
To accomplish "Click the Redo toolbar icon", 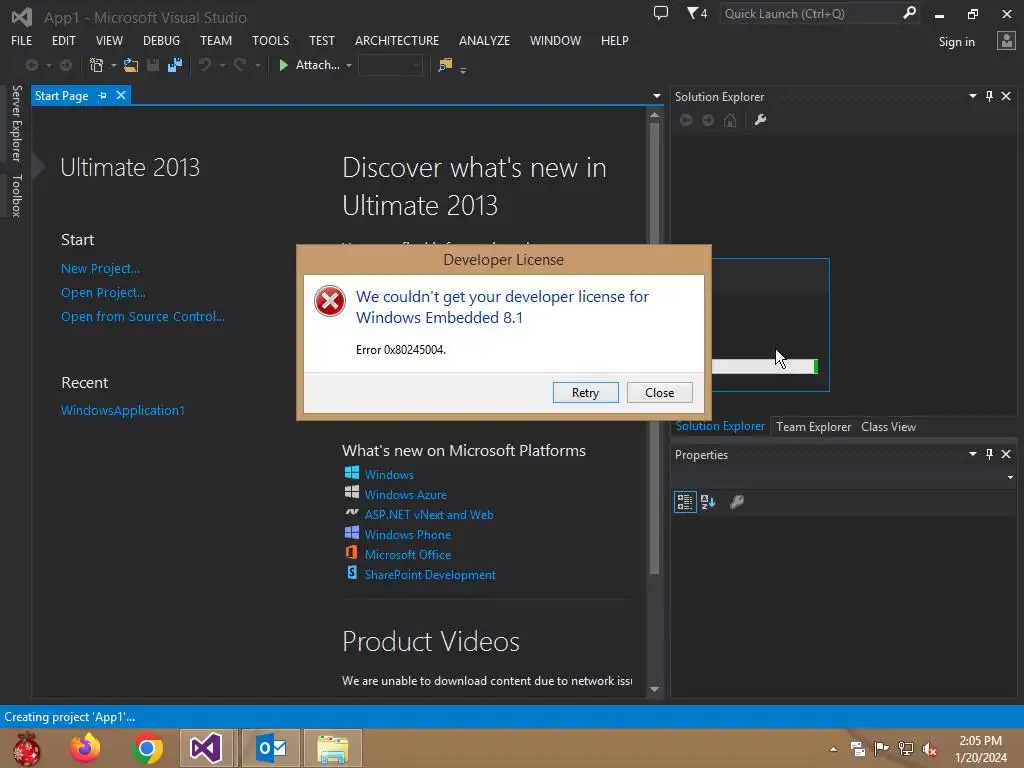I will tap(240, 65).
